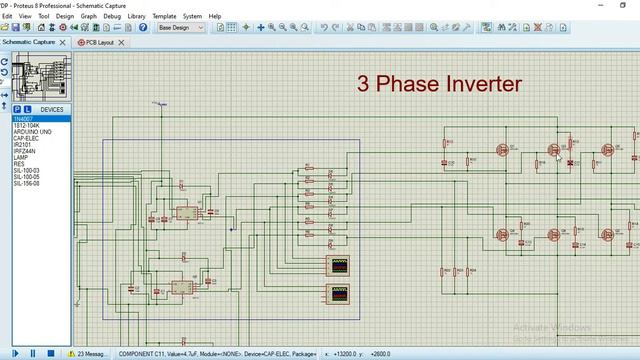
Task: Click the False Origin toolbar icon
Action: (246, 27)
